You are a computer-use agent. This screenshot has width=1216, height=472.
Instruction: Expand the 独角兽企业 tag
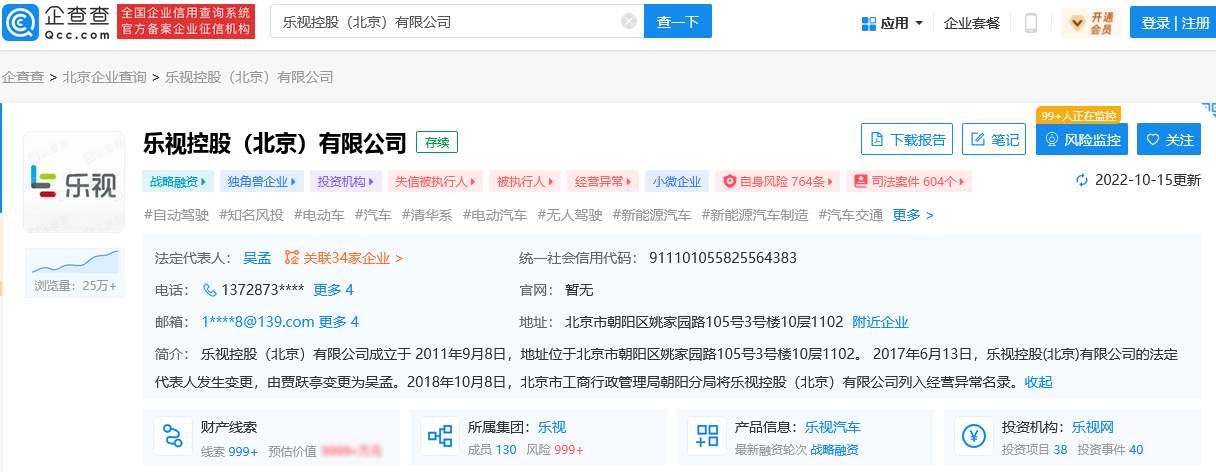click(x=261, y=181)
